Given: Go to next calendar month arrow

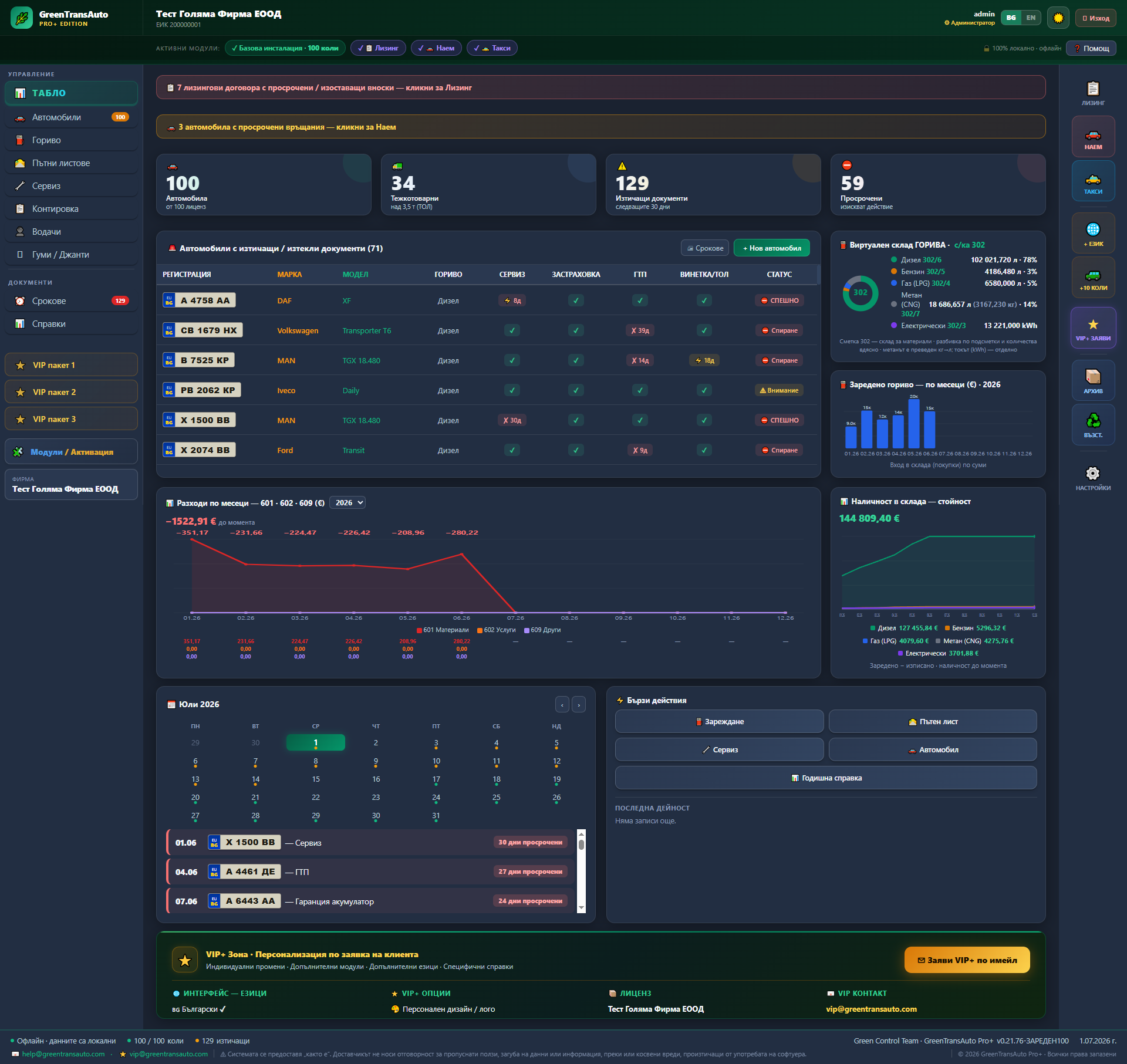Looking at the screenshot, I should 579,704.
